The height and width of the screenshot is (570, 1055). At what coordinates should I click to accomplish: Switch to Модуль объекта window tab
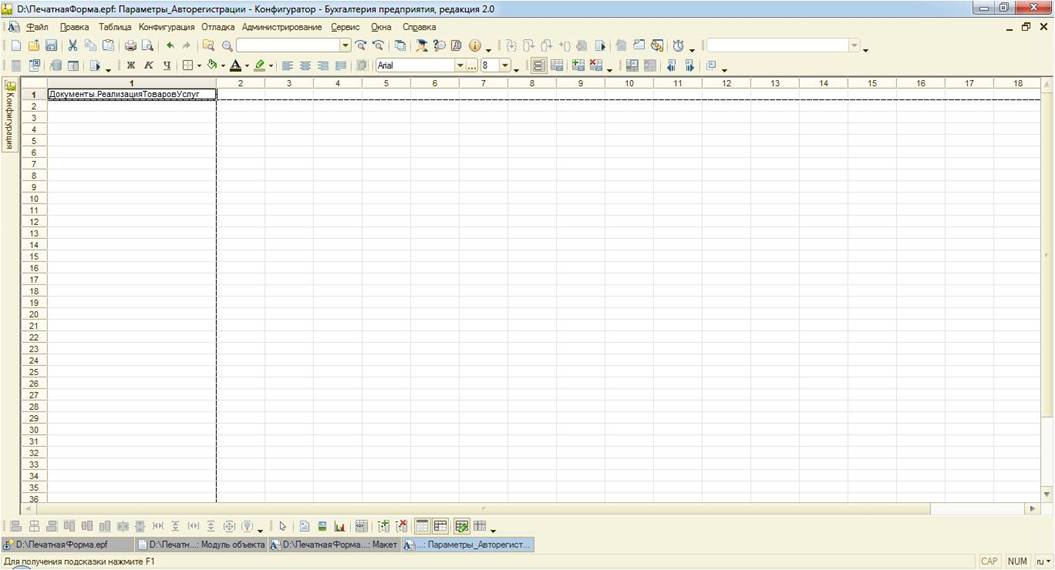point(201,544)
